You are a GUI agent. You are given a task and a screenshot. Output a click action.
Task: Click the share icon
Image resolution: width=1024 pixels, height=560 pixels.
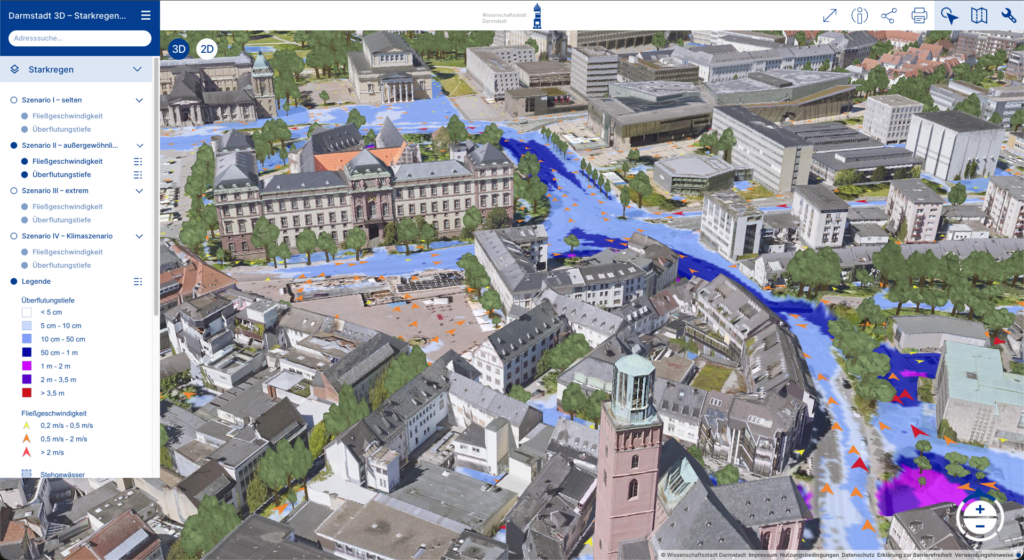tap(889, 15)
